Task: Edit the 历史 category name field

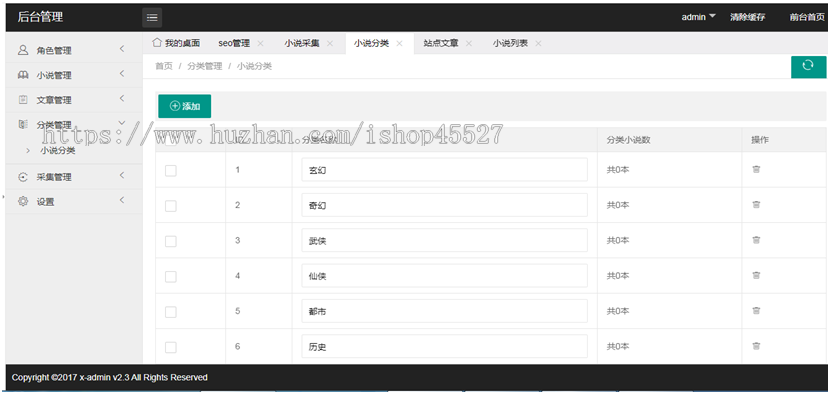Action: click(x=445, y=346)
